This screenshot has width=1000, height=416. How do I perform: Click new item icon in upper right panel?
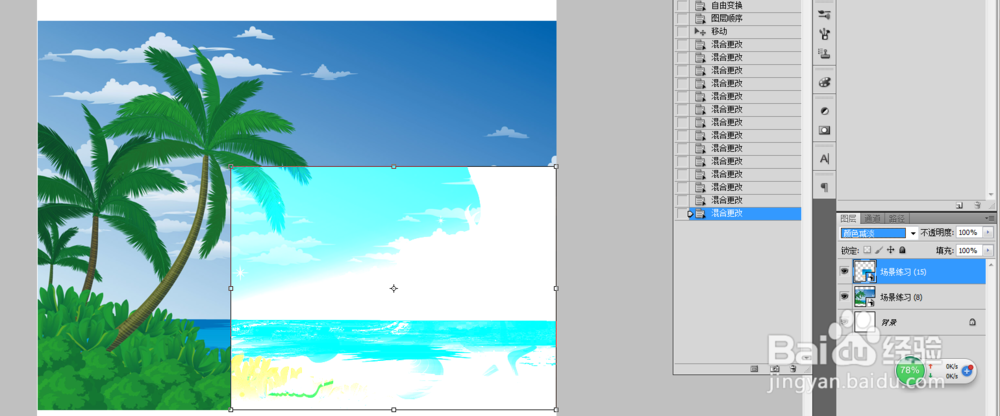point(960,205)
